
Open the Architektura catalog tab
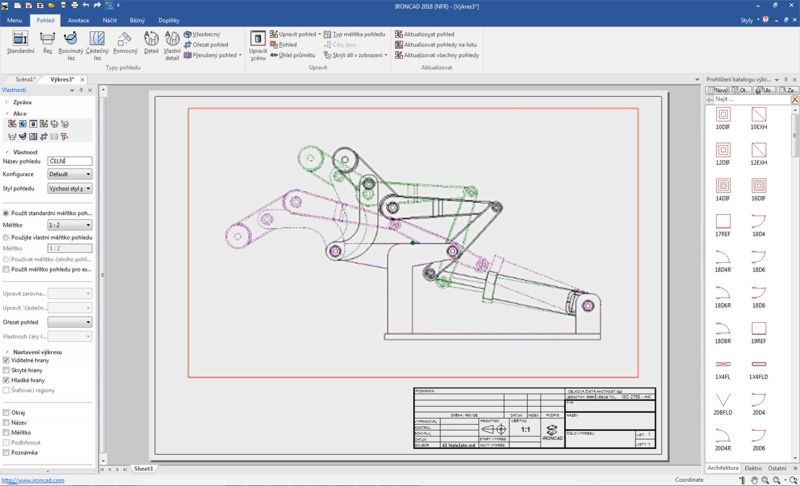(x=723, y=468)
